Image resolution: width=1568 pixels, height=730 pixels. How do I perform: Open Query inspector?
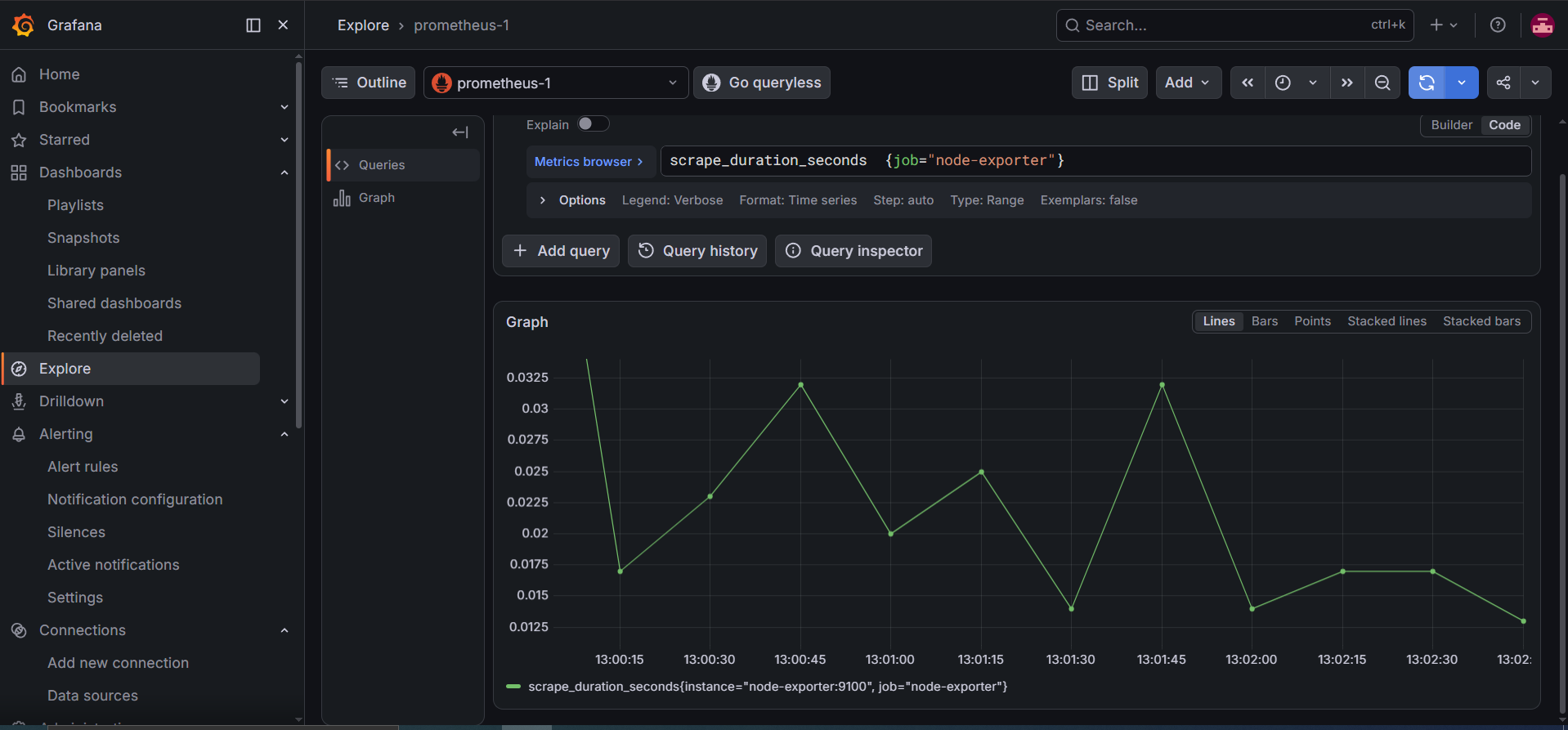click(853, 251)
